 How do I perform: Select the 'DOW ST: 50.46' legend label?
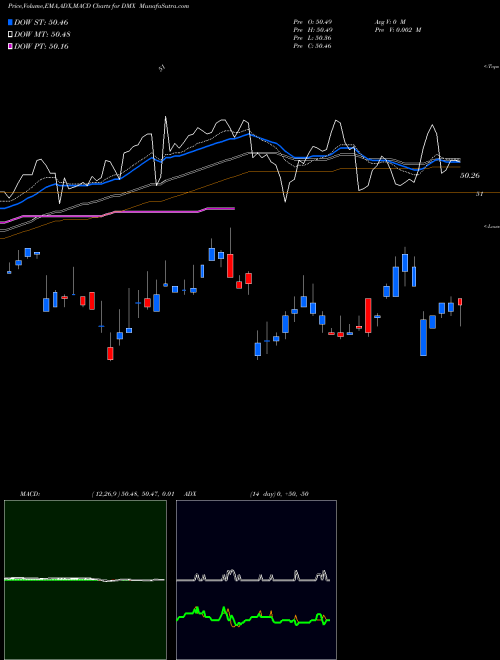tap(41, 22)
